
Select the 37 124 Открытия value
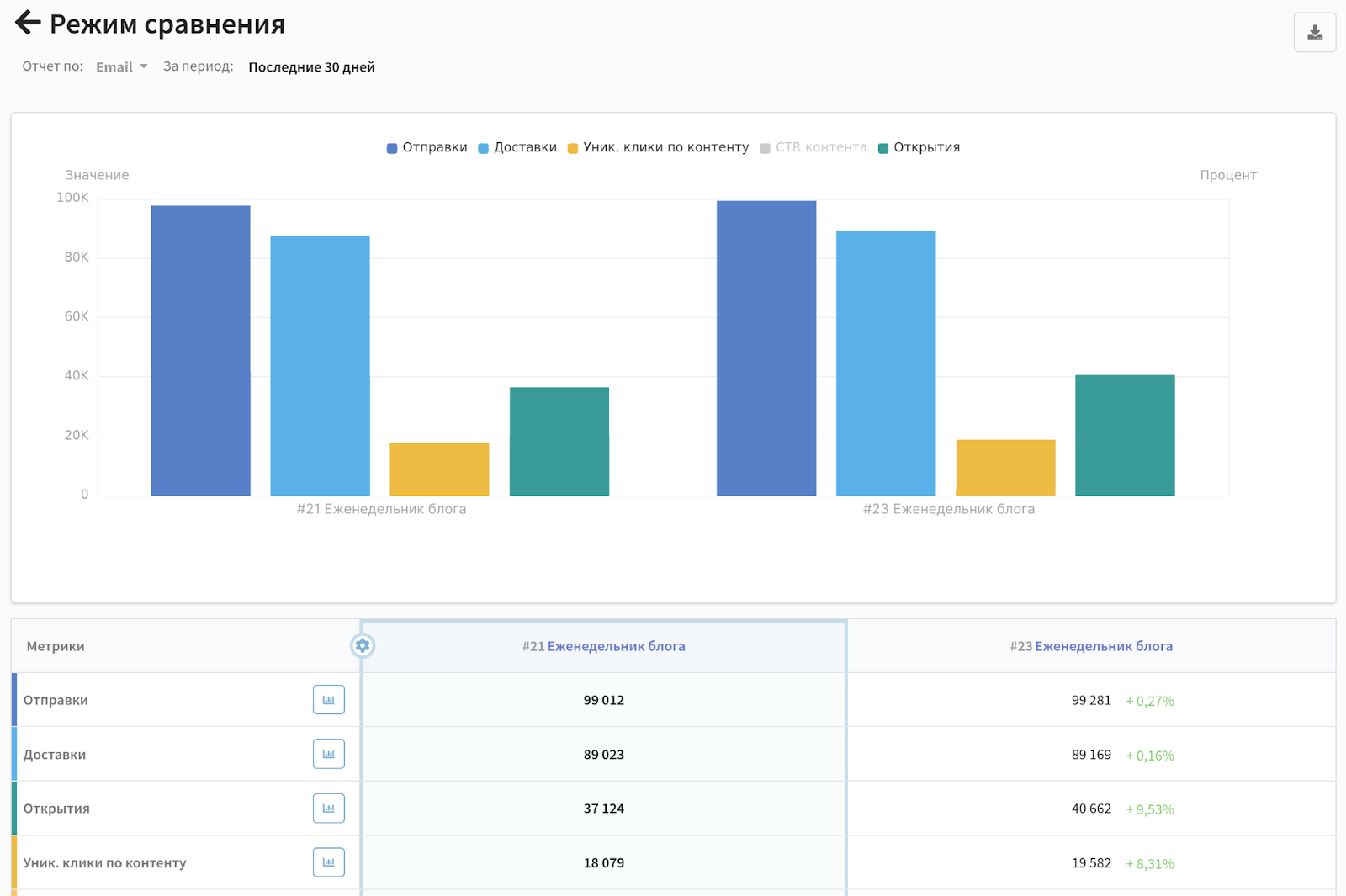coord(604,809)
